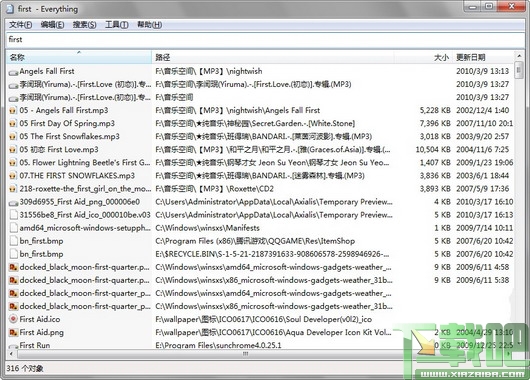
Task: Click the file icon of bn_first.bmp in $RECYCLE.BIN
Action: pos(14,254)
